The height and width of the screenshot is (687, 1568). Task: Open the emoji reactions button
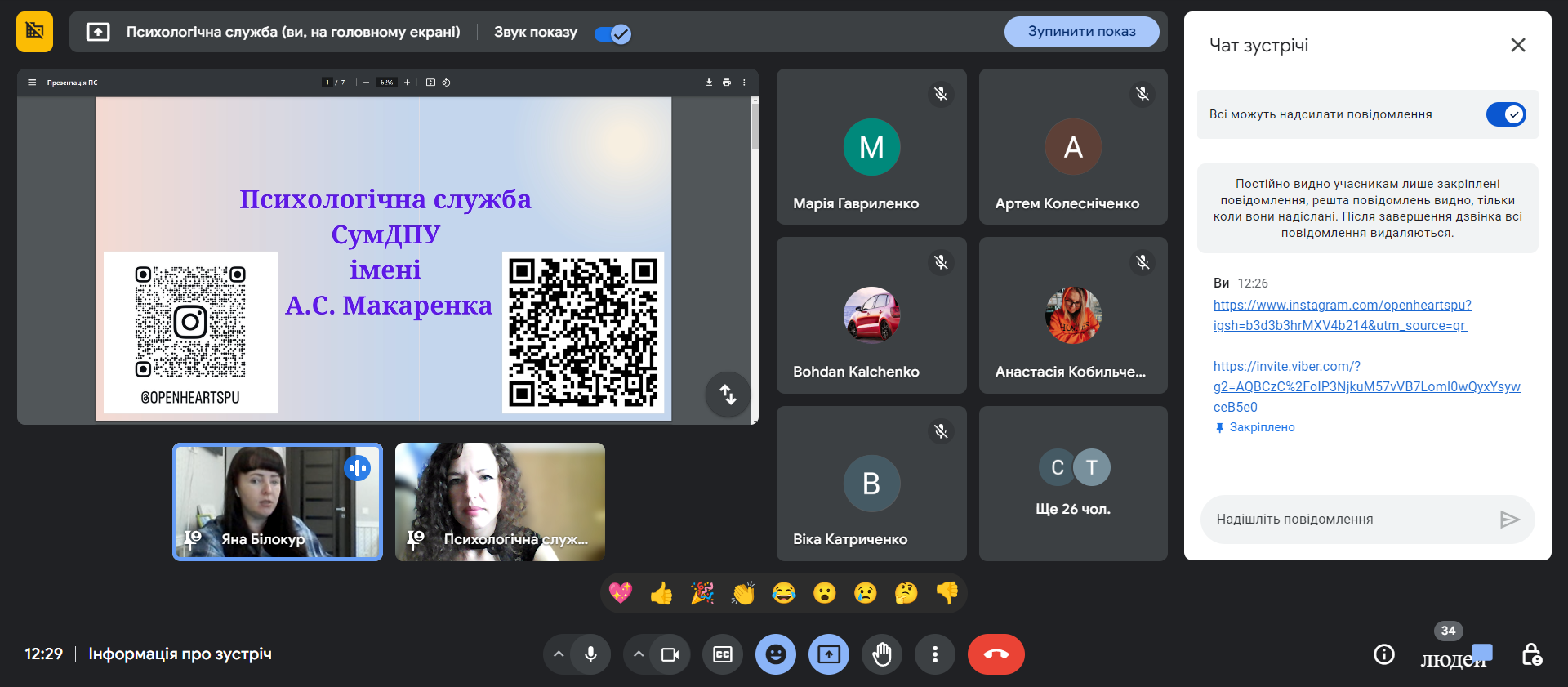776,654
